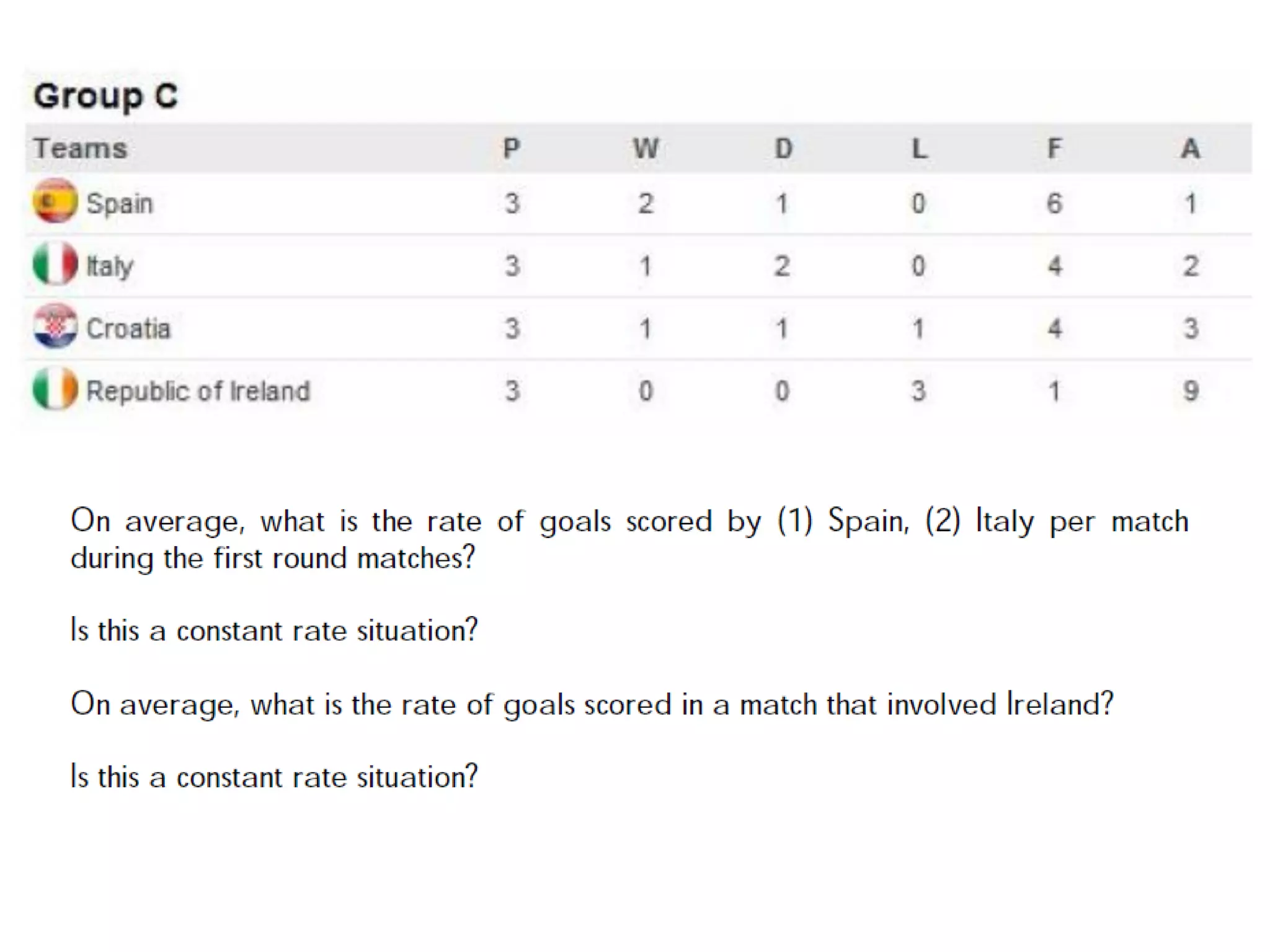1270x952 pixels.
Task: Click the Teams column header
Action: (x=81, y=149)
